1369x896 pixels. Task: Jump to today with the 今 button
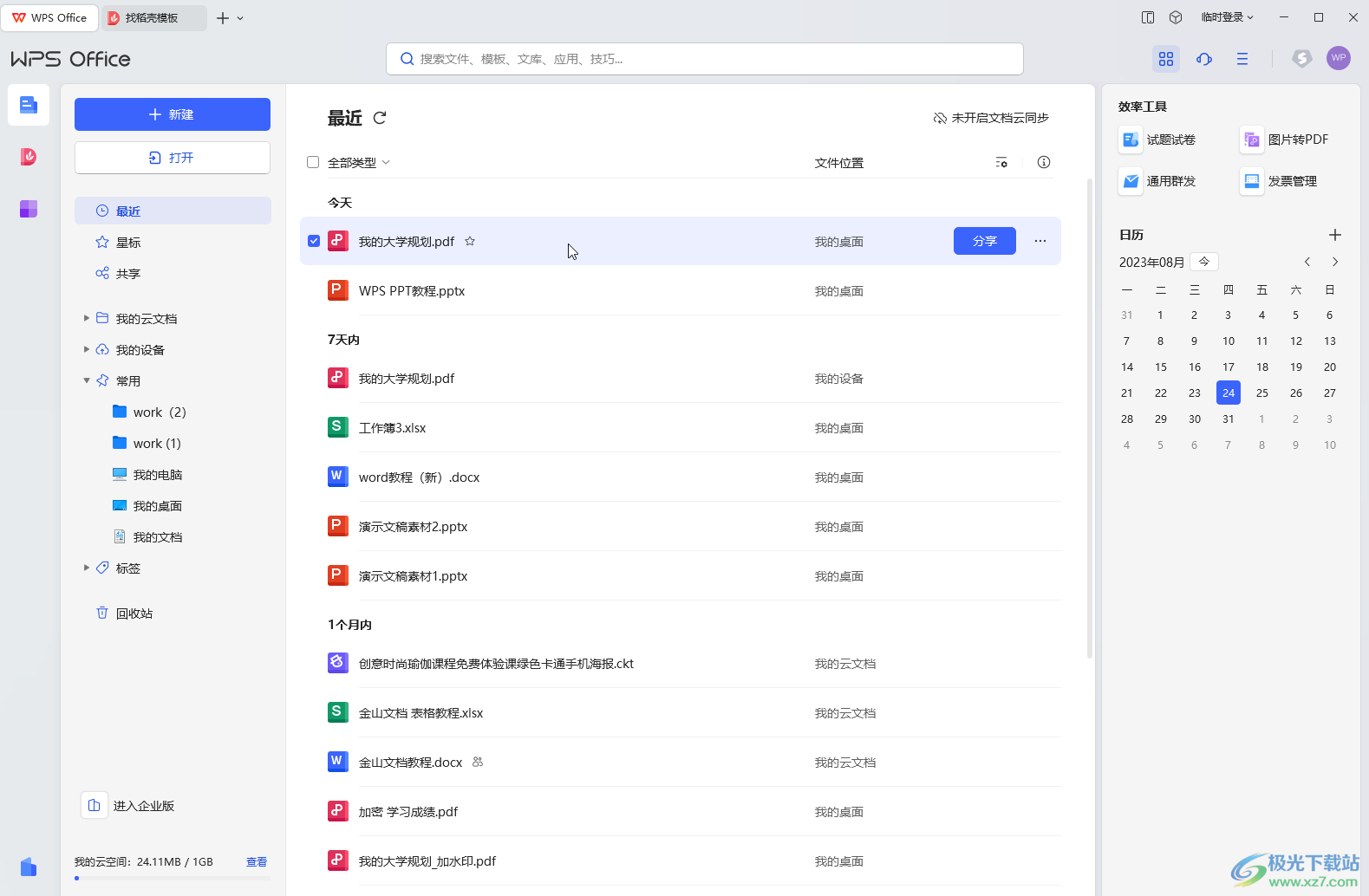click(1204, 262)
